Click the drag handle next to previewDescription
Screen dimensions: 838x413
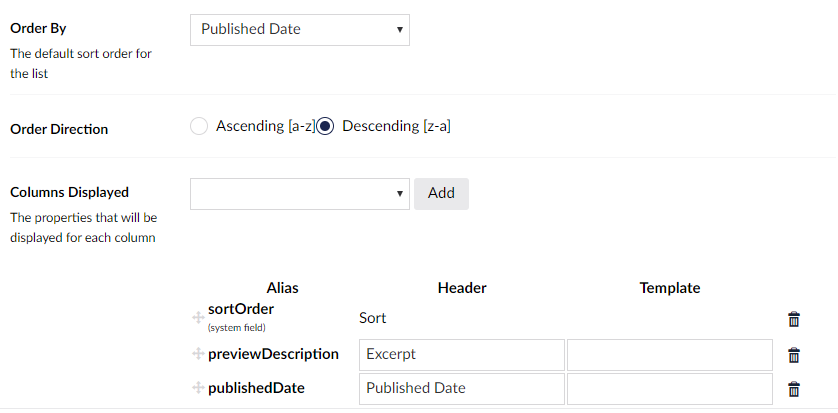tap(197, 354)
